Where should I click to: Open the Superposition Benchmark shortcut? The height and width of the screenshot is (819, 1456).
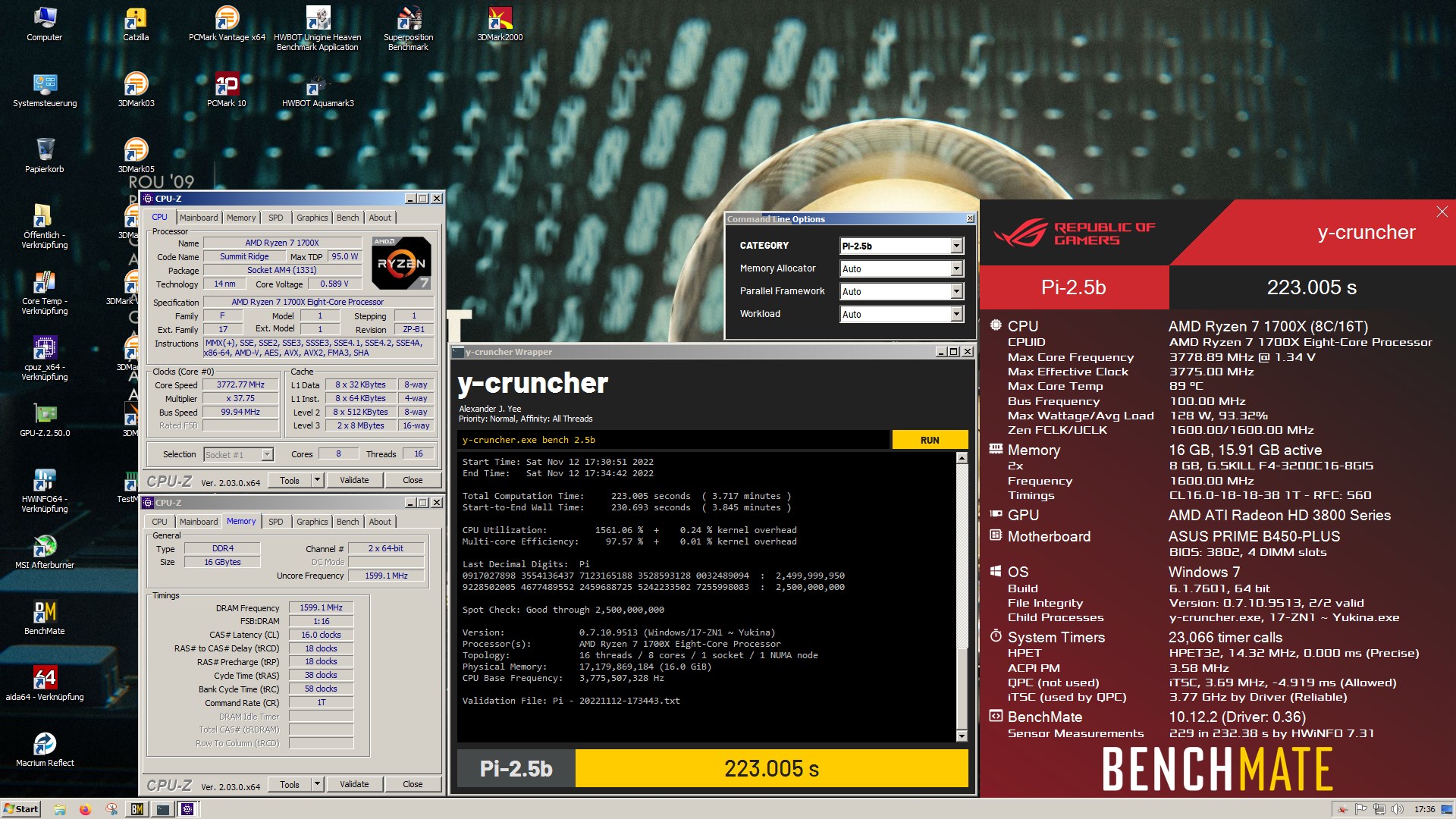tap(408, 28)
